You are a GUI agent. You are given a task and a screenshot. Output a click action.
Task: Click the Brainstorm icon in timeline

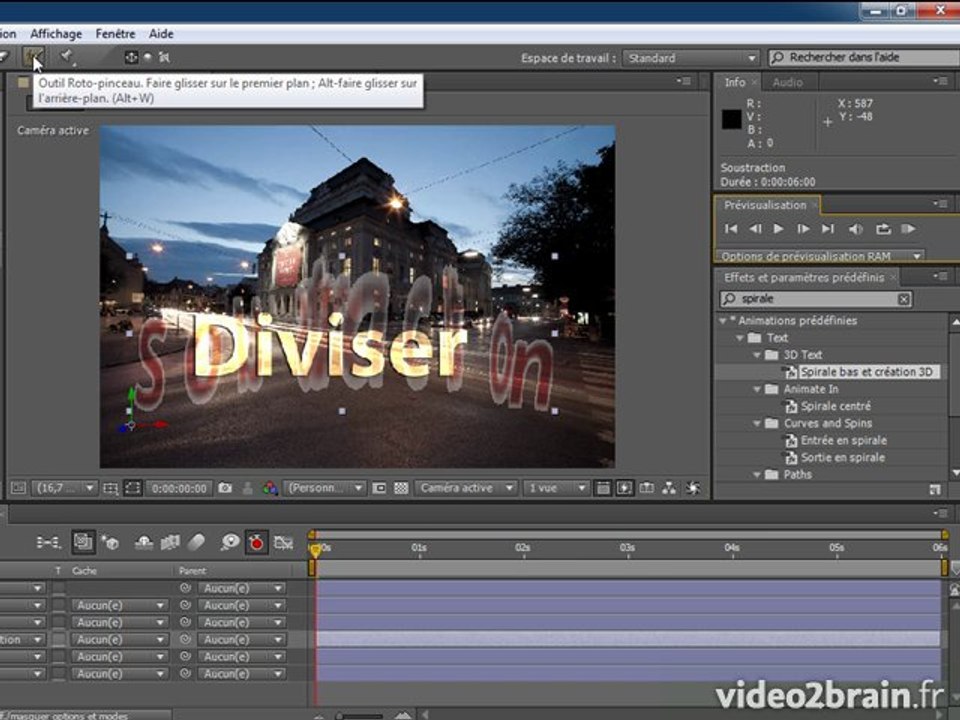[x=230, y=542]
